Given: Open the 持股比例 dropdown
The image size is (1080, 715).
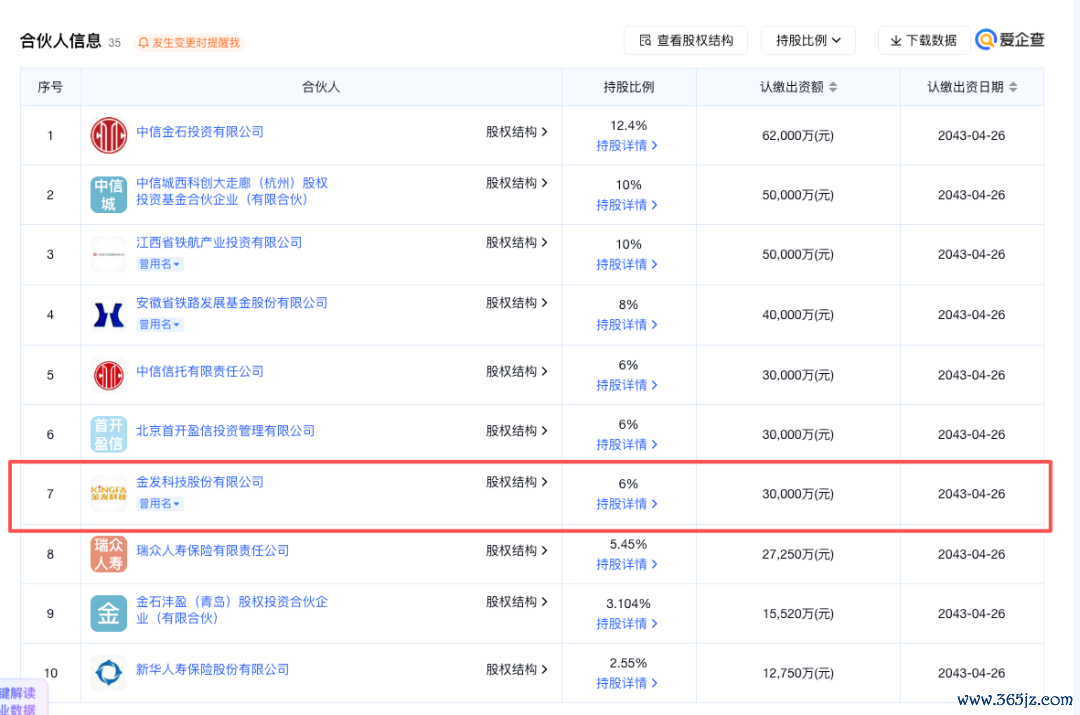Looking at the screenshot, I should (x=808, y=41).
